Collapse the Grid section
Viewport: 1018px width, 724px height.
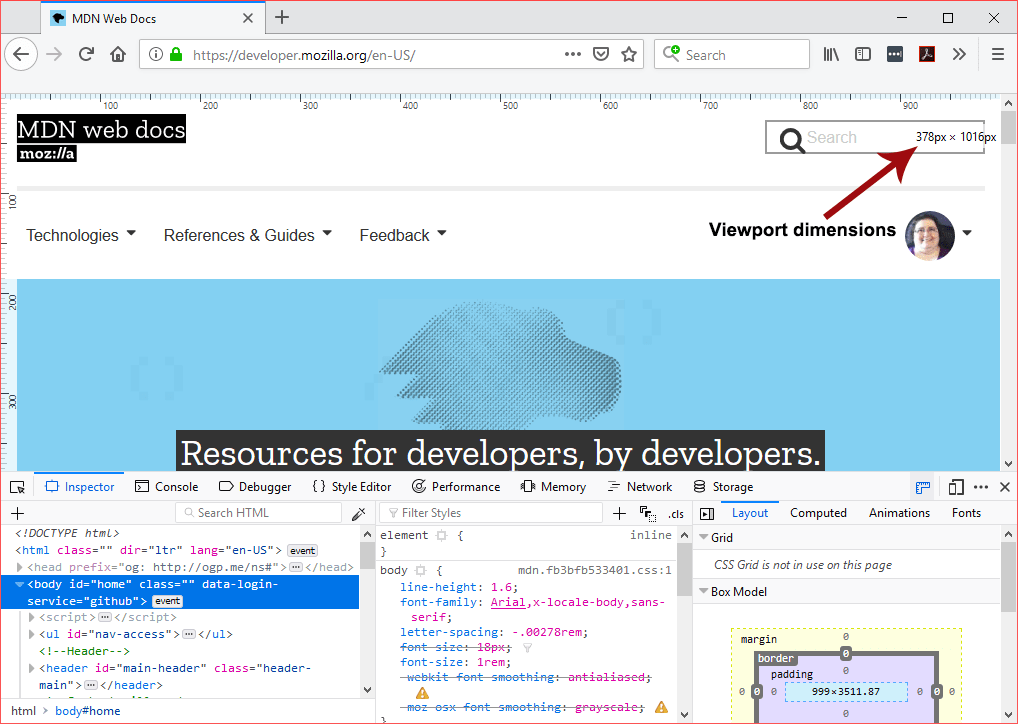[705, 537]
